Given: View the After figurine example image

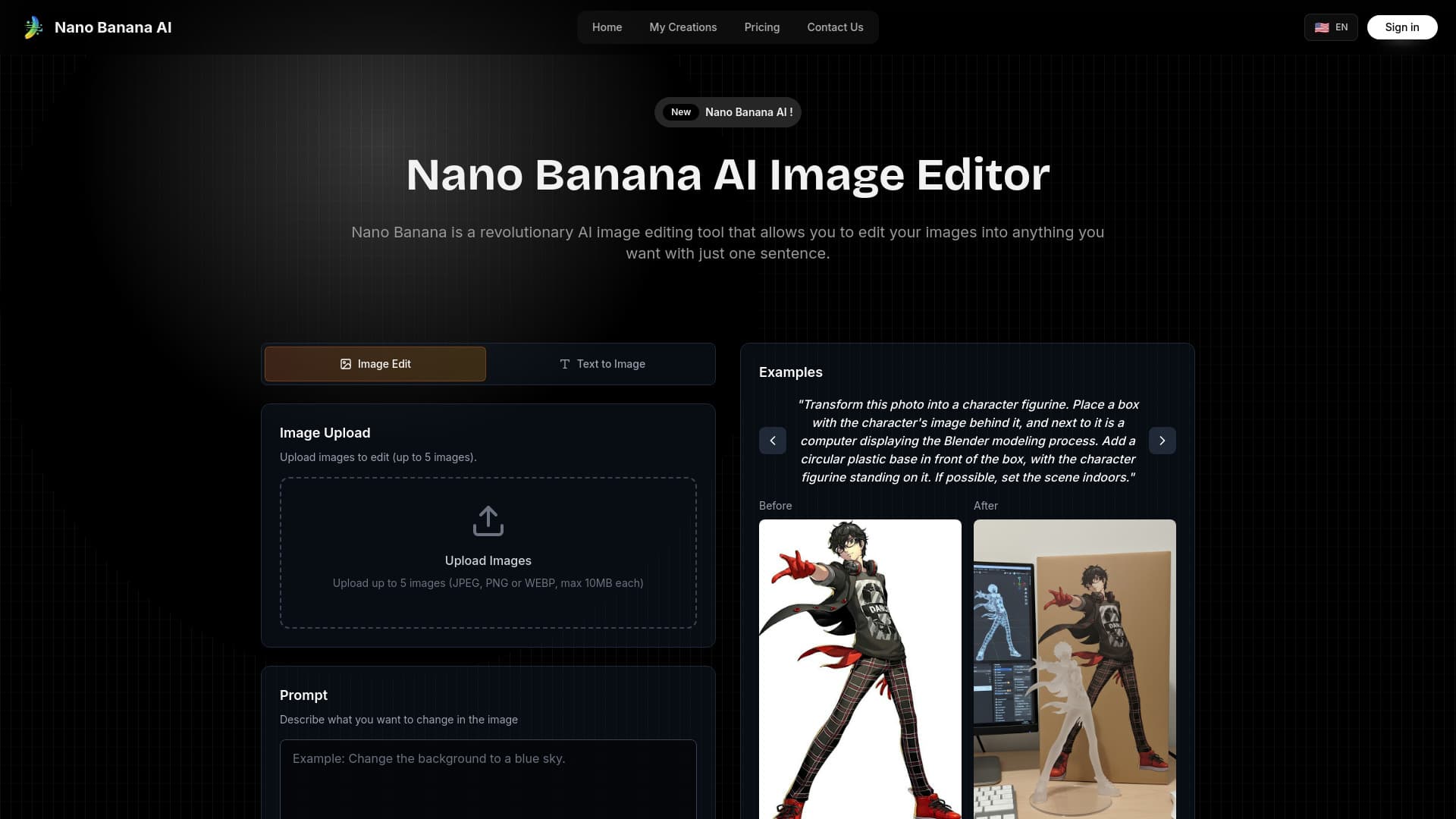Looking at the screenshot, I should [x=1075, y=667].
